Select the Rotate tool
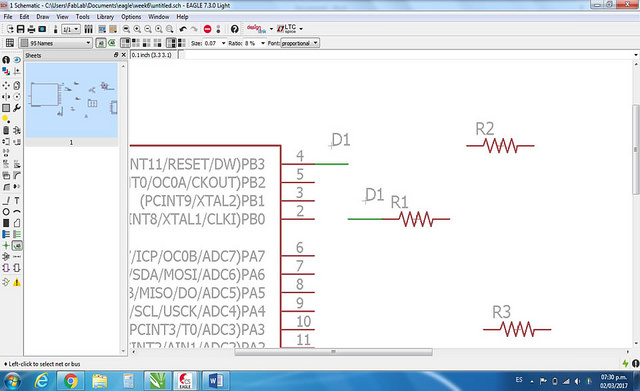 click(x=17, y=97)
